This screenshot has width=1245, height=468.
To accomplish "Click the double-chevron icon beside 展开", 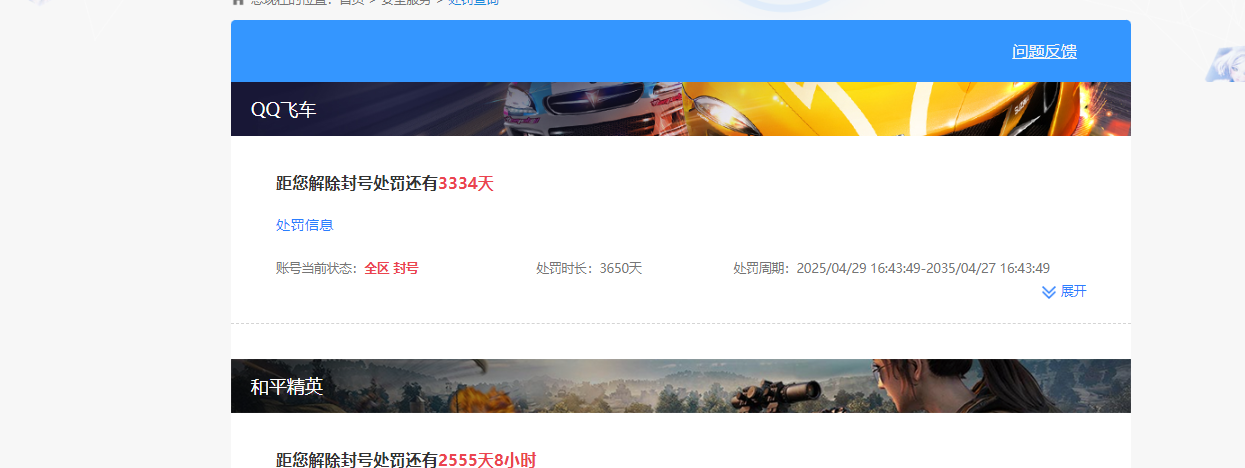I will [x=1049, y=292].
